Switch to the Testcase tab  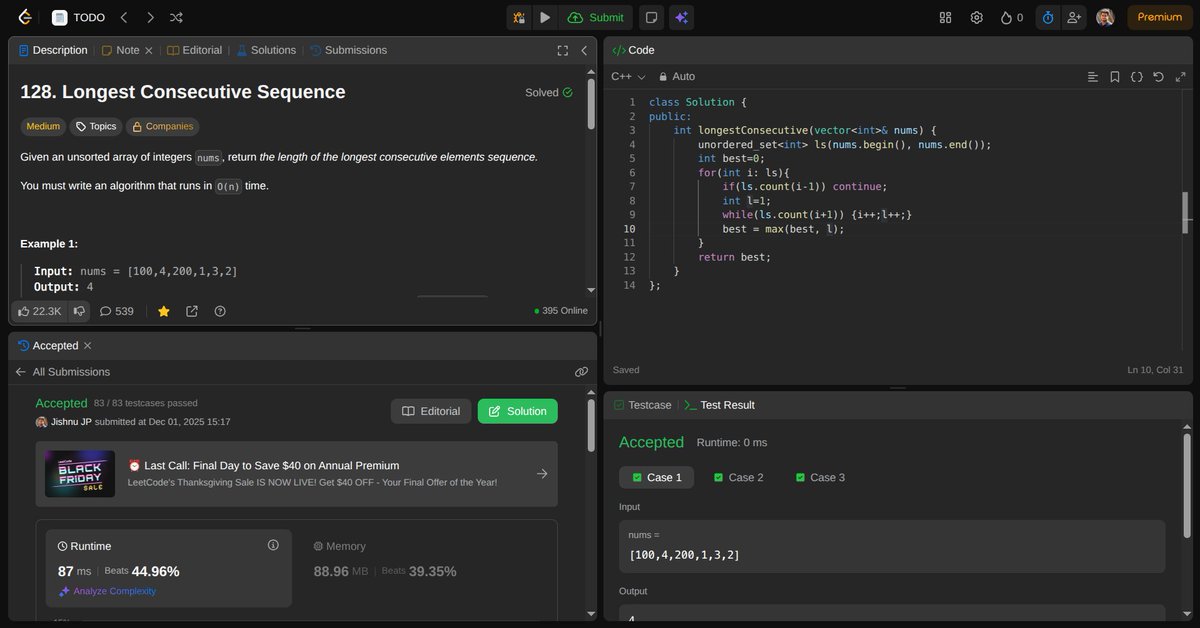[x=642, y=405]
